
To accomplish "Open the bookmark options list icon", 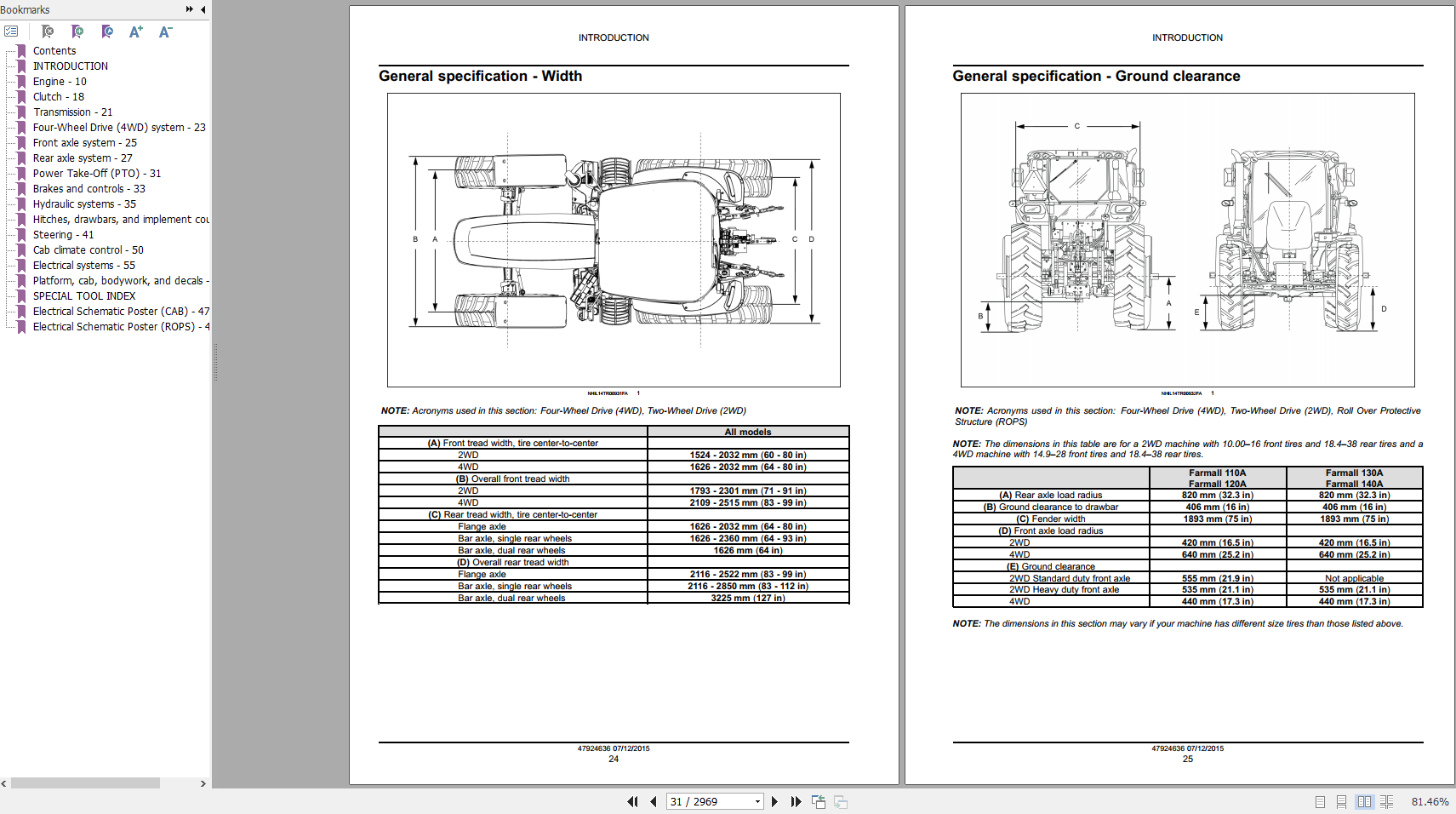I will point(11,32).
